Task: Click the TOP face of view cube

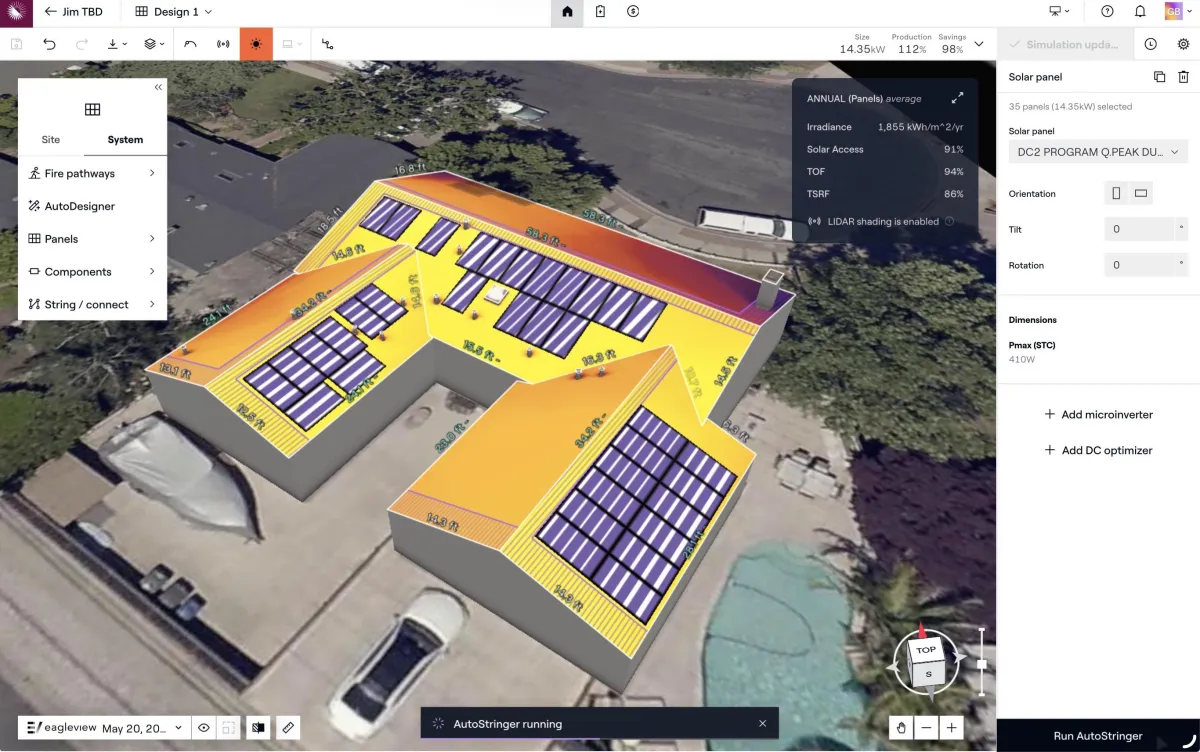Action: point(926,649)
